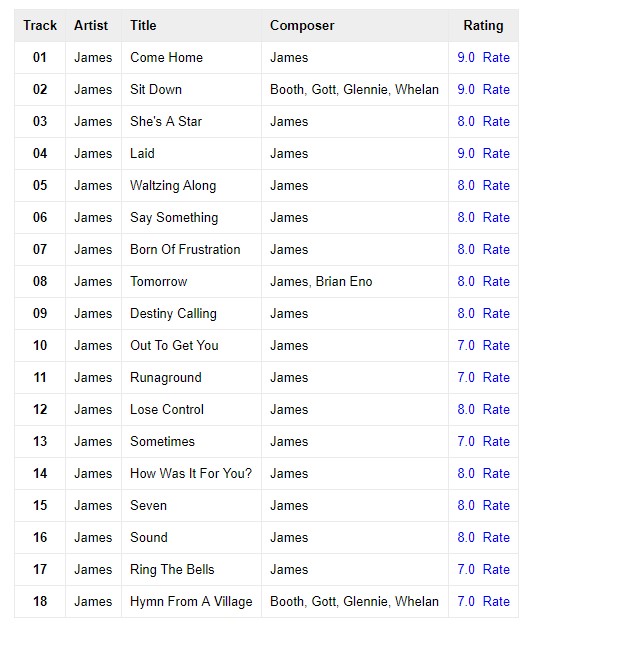Rate the track Out To Get You

(x=496, y=345)
